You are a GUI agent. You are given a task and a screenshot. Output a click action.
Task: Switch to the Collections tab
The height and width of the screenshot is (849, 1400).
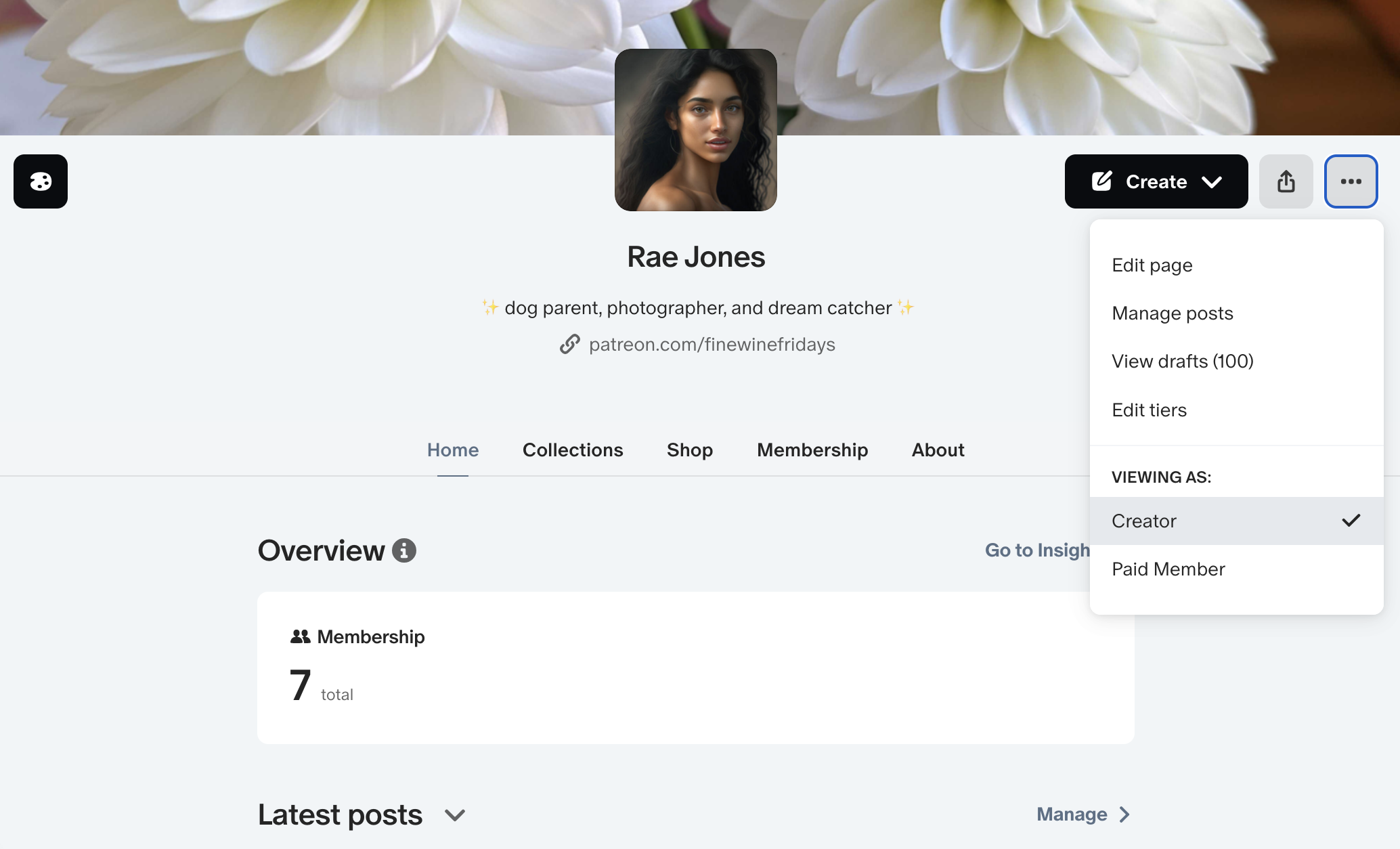point(573,450)
